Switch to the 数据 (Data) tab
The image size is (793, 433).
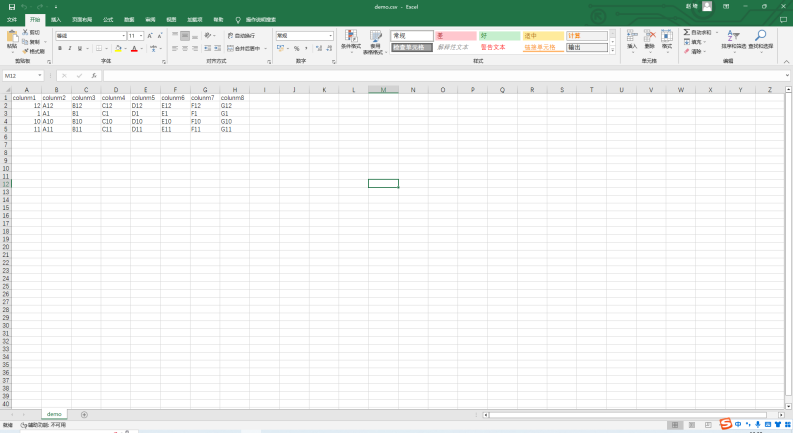click(x=129, y=20)
